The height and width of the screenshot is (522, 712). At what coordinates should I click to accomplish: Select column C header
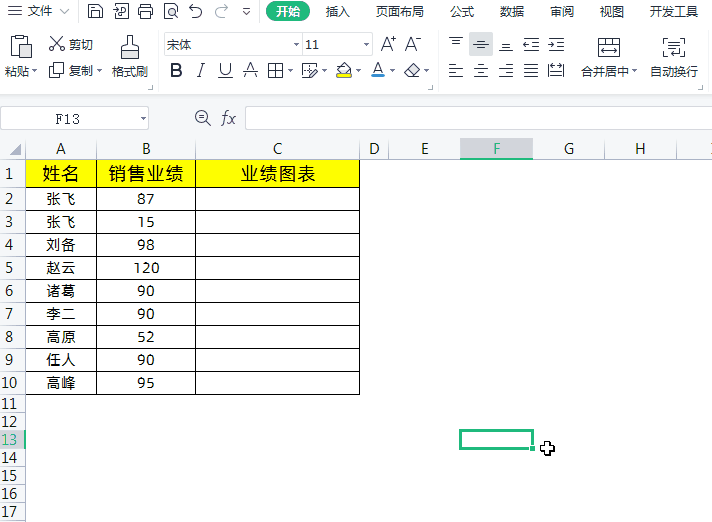[x=277, y=149]
